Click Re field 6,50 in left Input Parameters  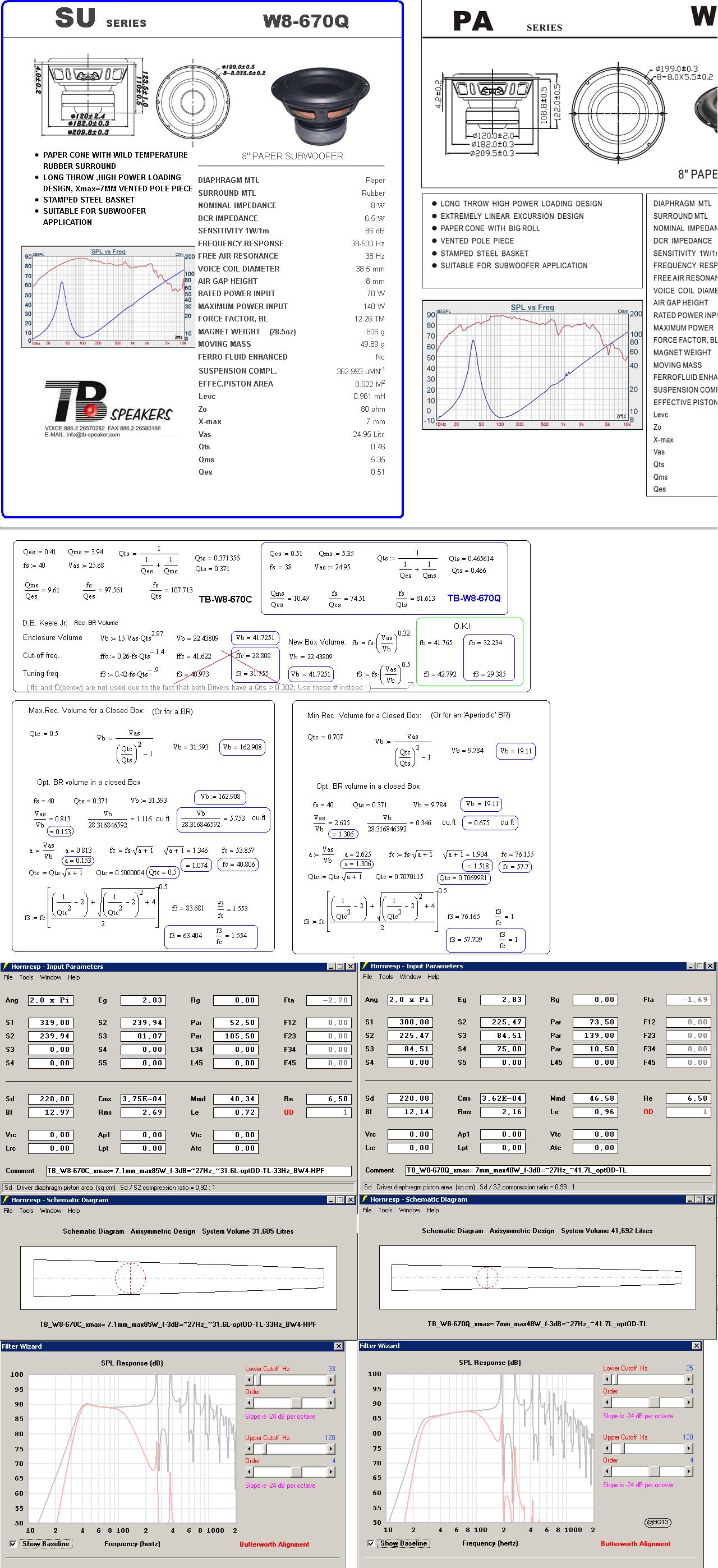point(329,1098)
